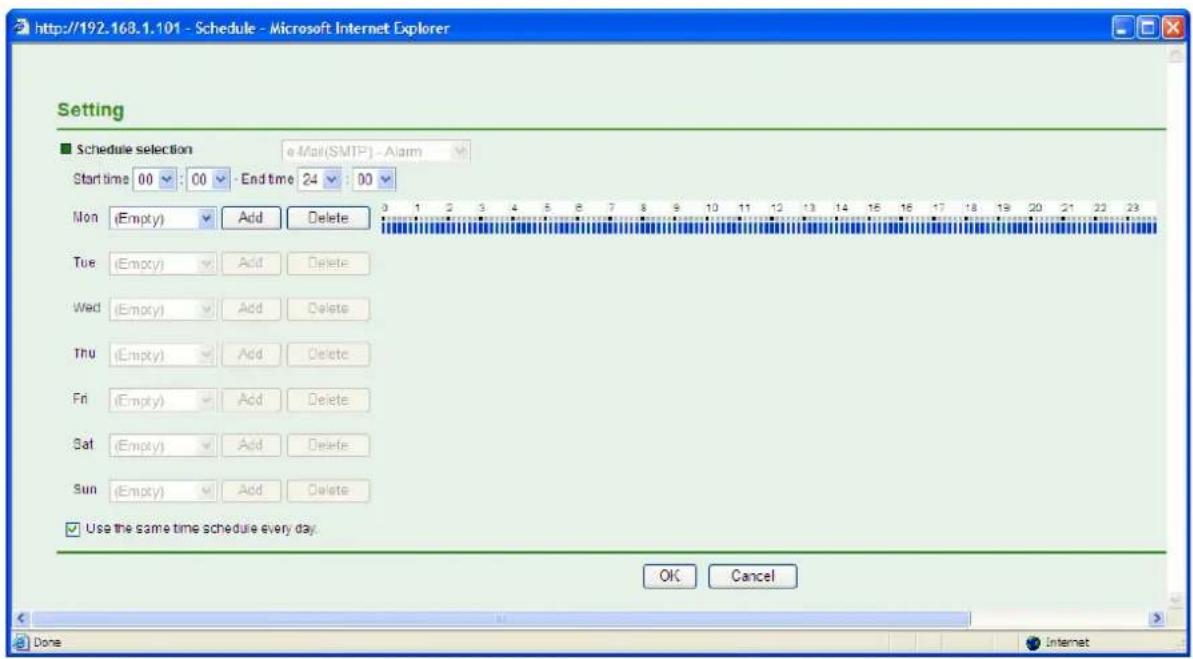Click the Delete button for Fri

328,400
